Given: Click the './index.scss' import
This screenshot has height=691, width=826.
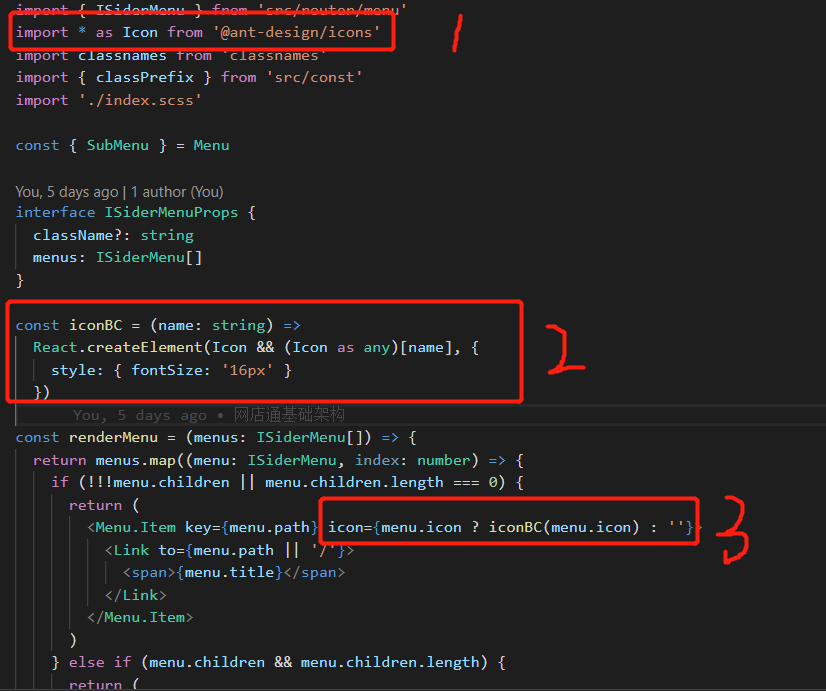Looking at the screenshot, I should (140, 100).
